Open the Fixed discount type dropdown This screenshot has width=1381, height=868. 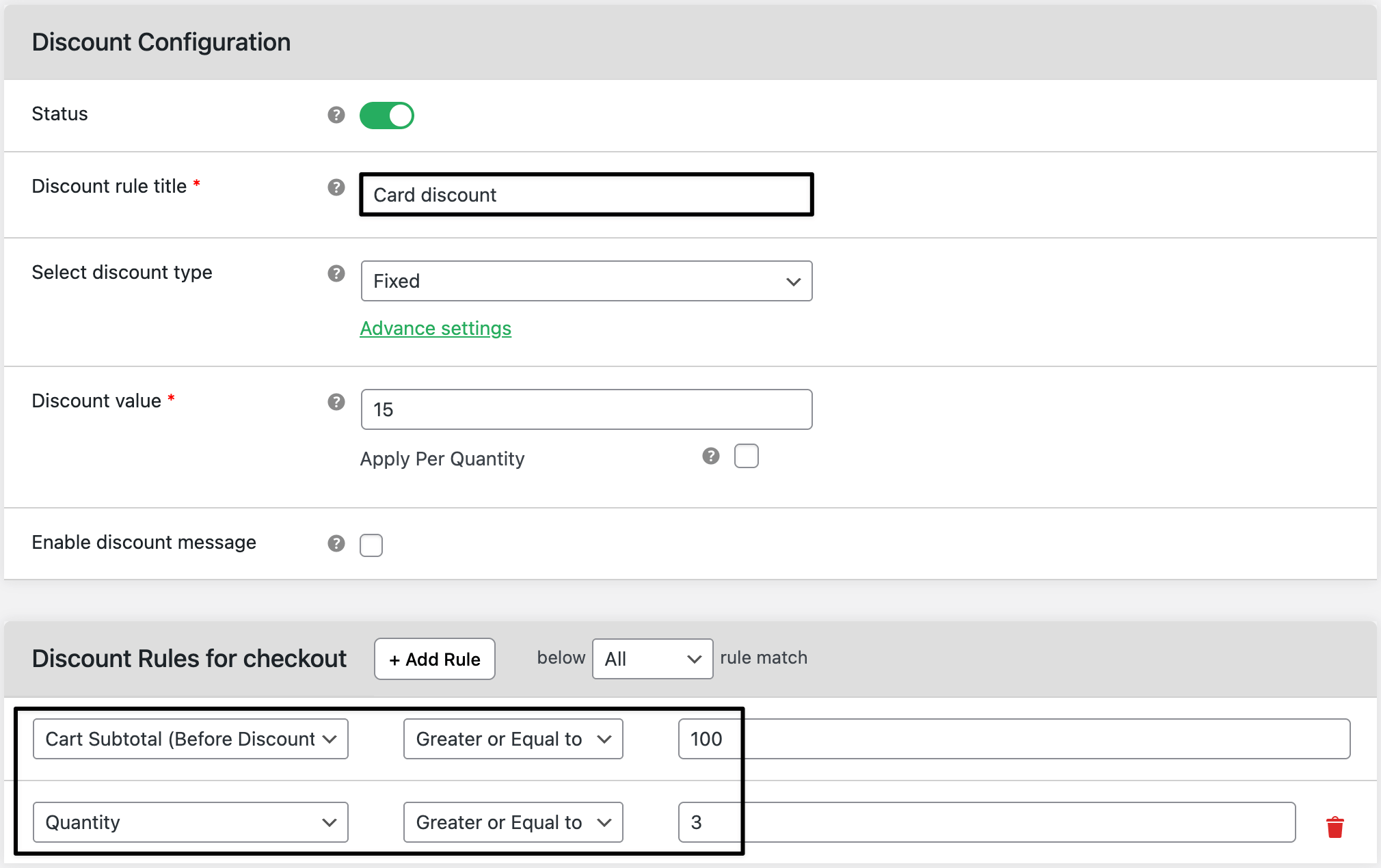[586, 281]
